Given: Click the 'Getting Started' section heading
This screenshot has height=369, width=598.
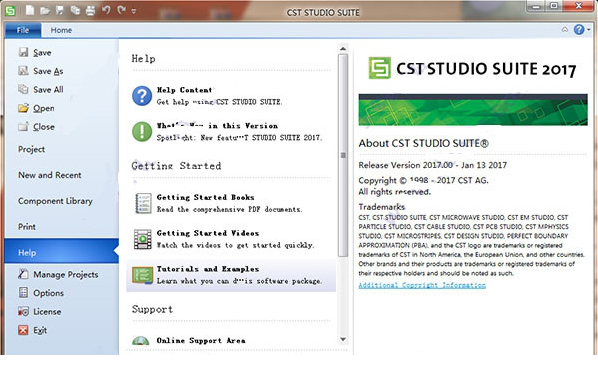Looking at the screenshot, I should pyautogui.click(x=176, y=166).
